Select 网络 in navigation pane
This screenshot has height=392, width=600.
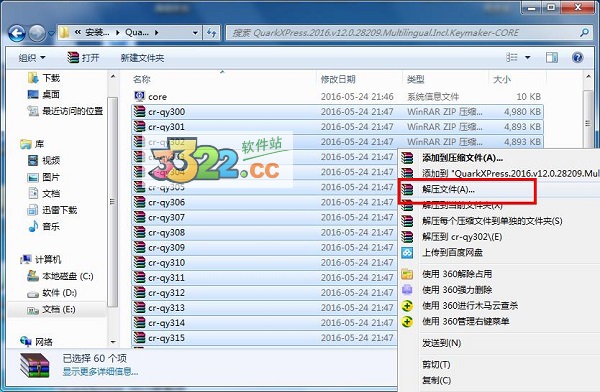click(x=36, y=341)
